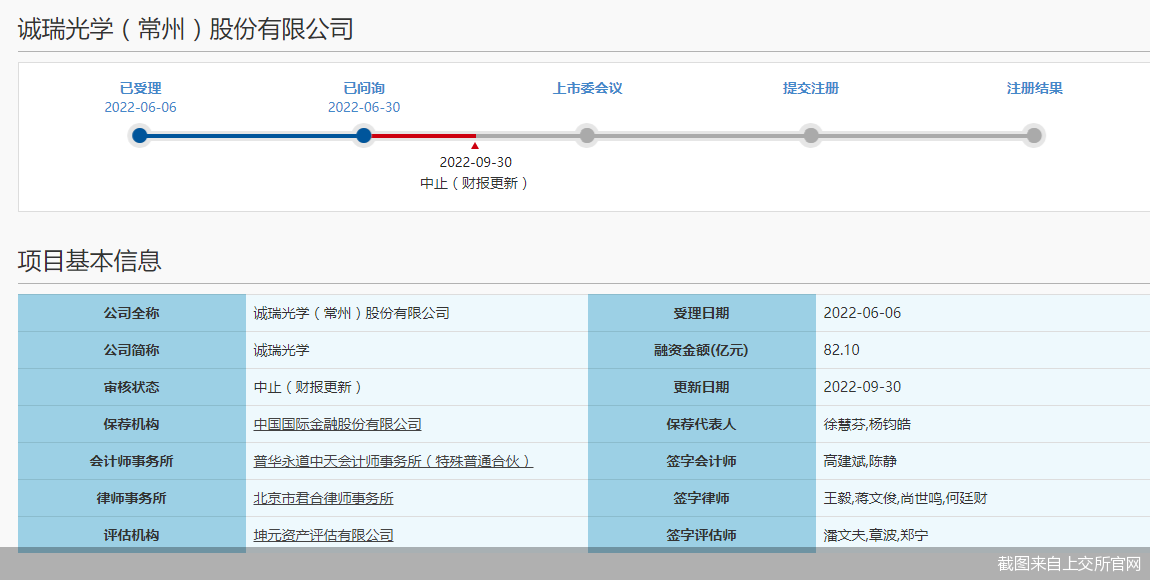
Task: Select the 提交注册 stage label
Action: [x=811, y=88]
